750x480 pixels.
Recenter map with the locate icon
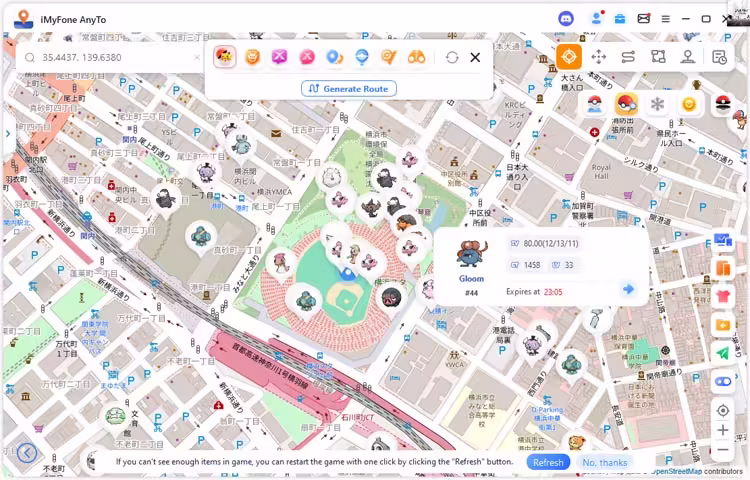coord(723,410)
